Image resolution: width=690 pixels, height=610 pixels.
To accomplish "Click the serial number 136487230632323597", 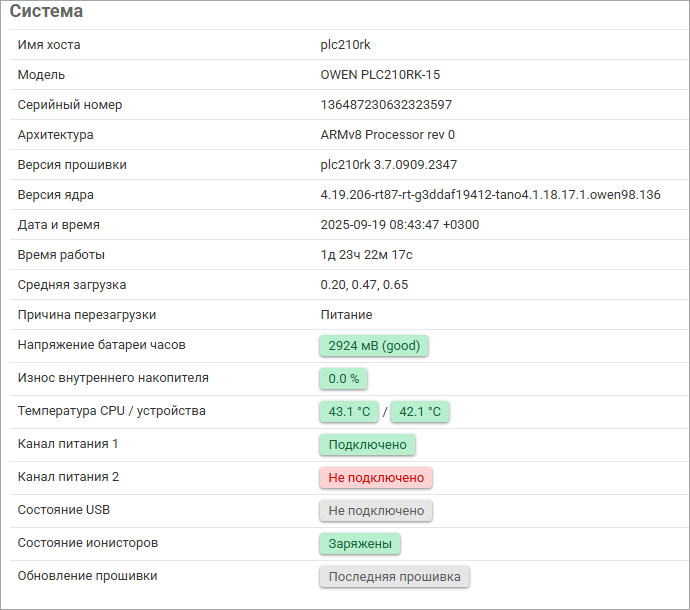I will pos(386,105).
